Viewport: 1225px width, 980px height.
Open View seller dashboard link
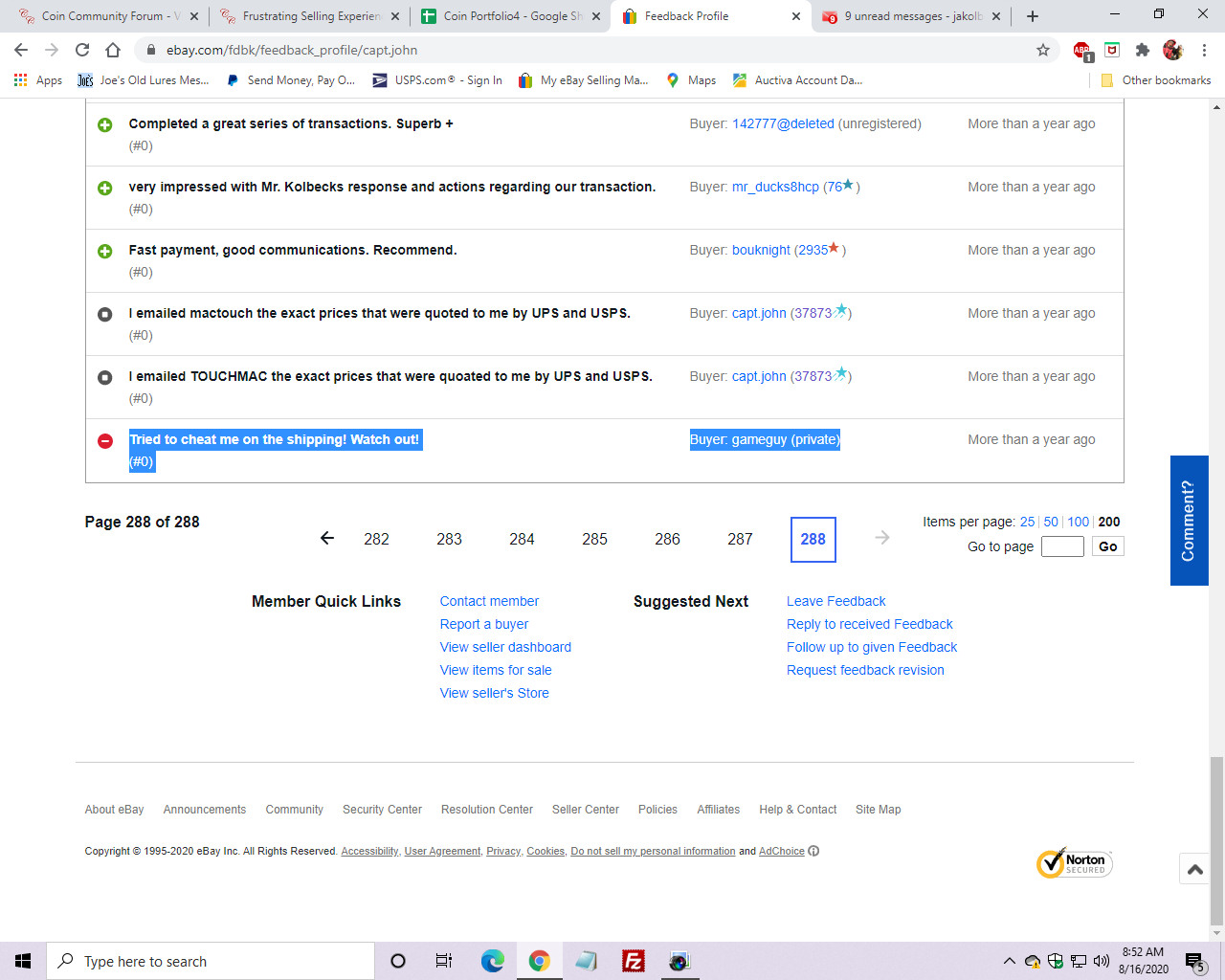[x=505, y=647]
